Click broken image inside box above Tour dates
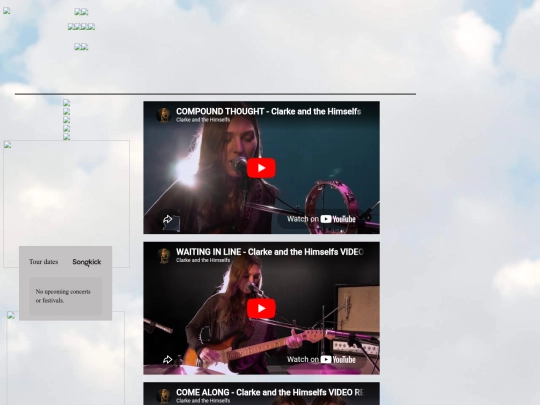The height and width of the screenshot is (405, 540). 8,145
